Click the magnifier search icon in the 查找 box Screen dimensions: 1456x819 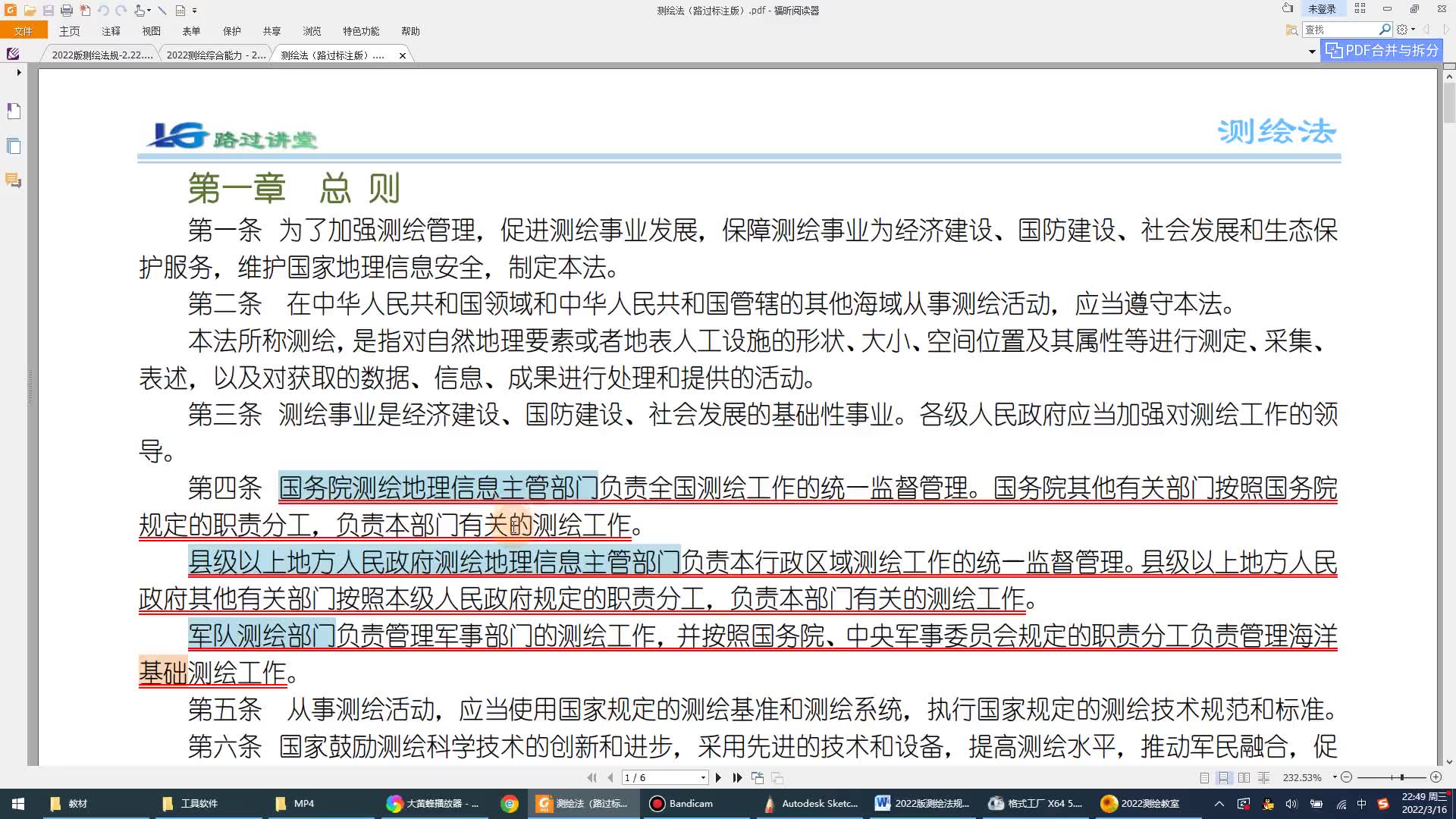[1385, 30]
